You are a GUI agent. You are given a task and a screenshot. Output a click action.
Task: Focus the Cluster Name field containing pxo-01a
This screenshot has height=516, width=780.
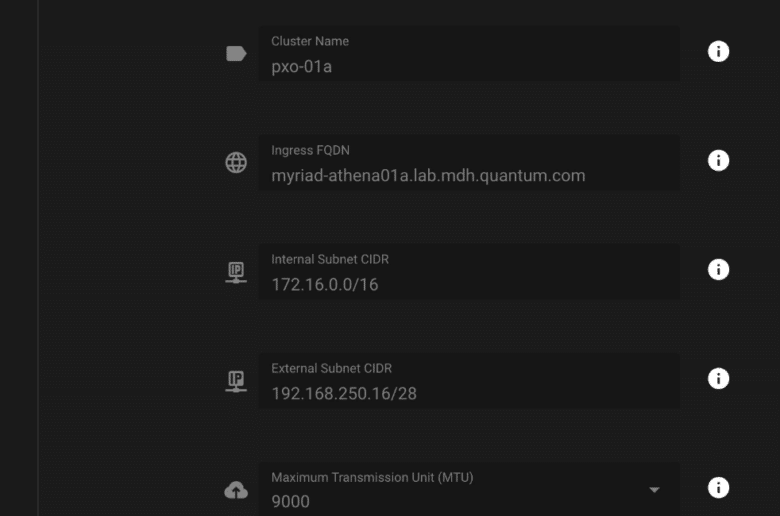click(469, 54)
